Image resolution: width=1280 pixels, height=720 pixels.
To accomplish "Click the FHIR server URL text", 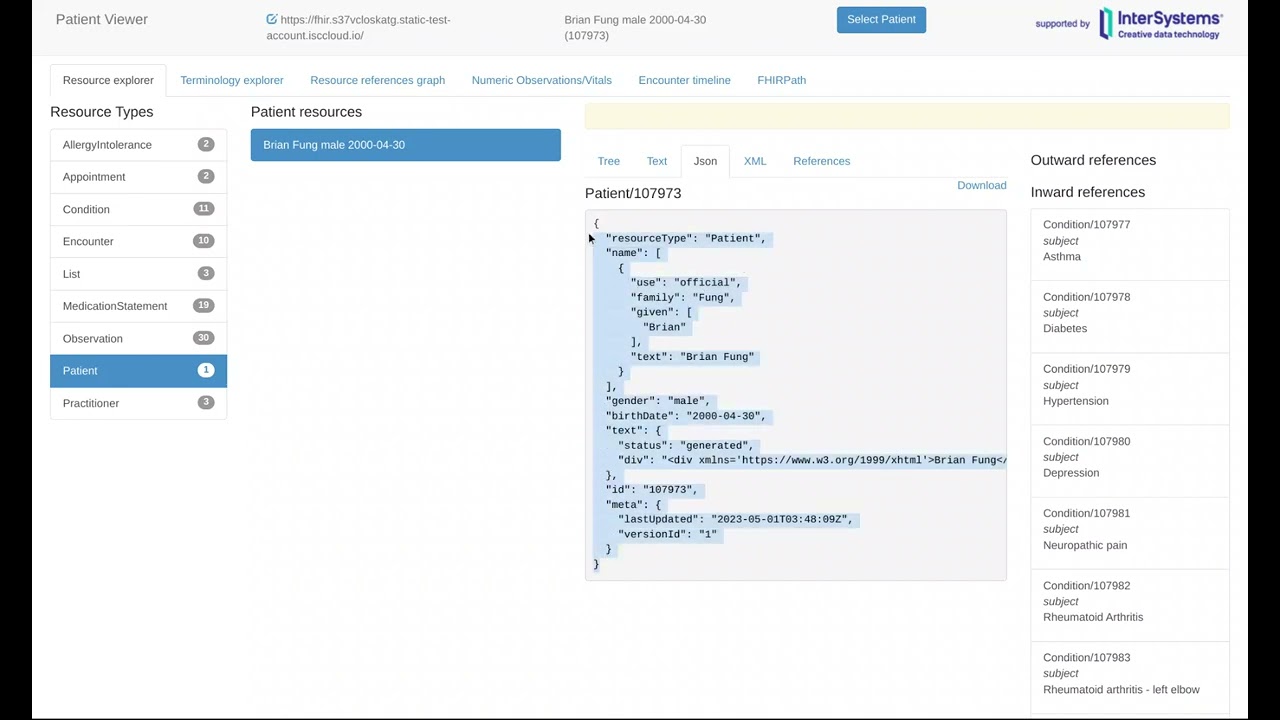I will pos(358,28).
